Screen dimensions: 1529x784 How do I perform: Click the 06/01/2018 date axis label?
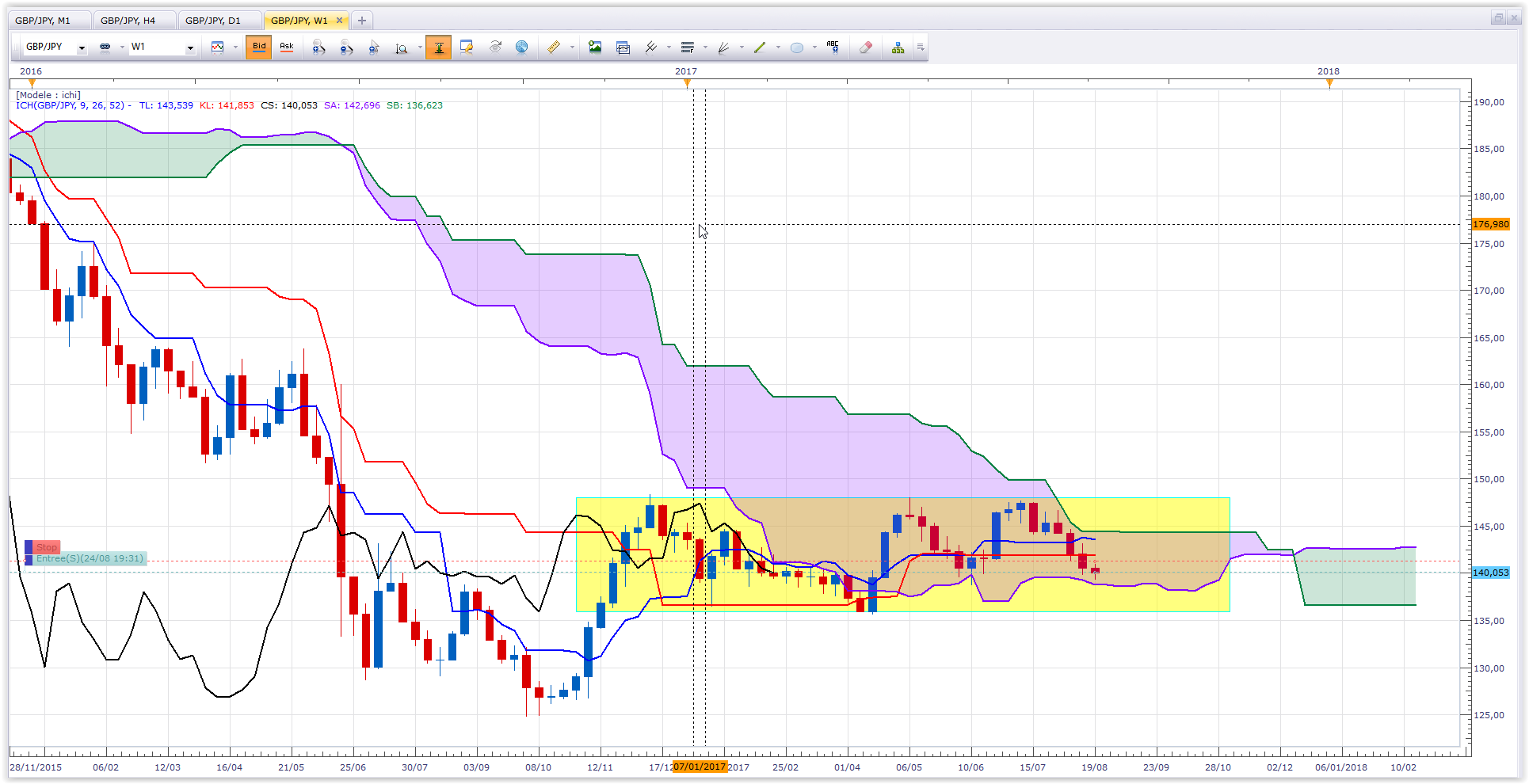(x=1341, y=767)
